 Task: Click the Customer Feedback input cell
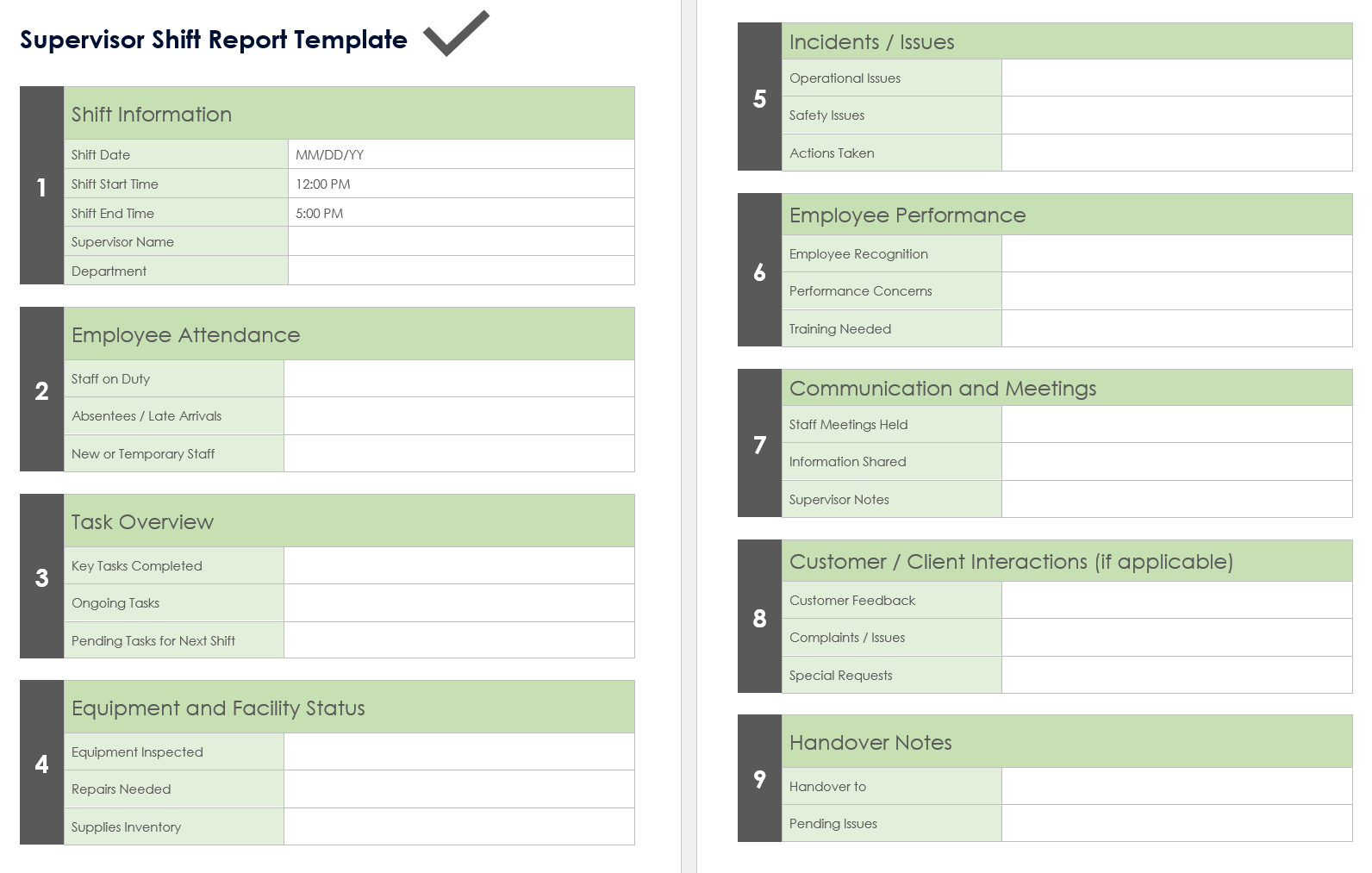point(1176,601)
